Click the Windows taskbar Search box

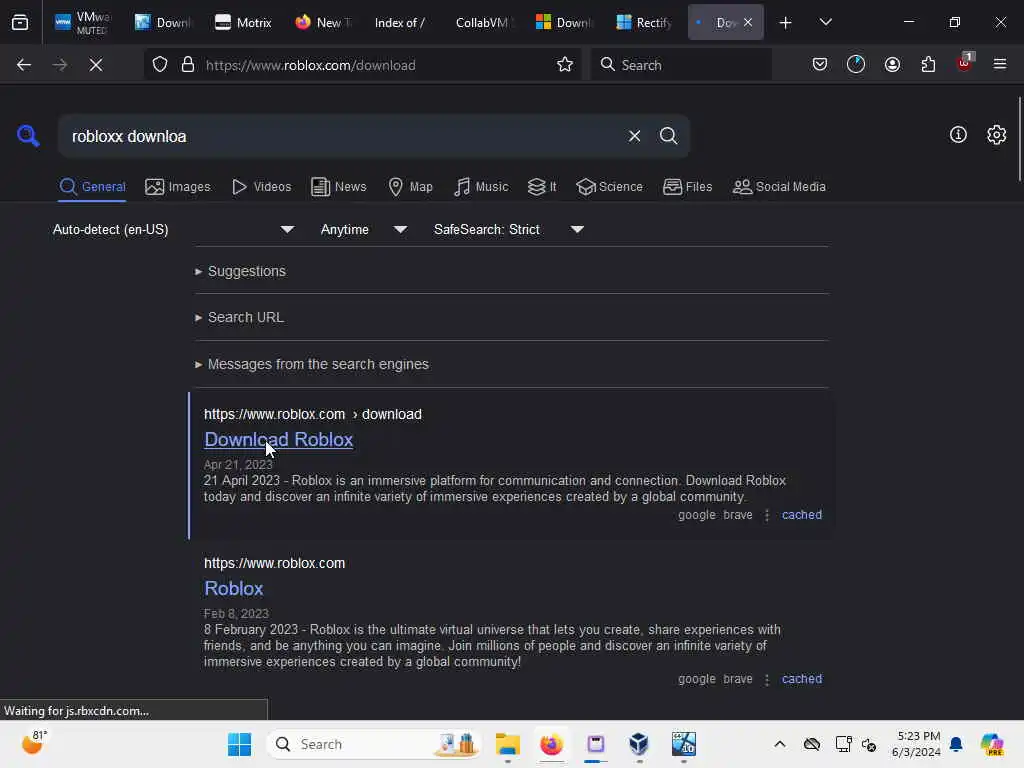click(x=373, y=744)
